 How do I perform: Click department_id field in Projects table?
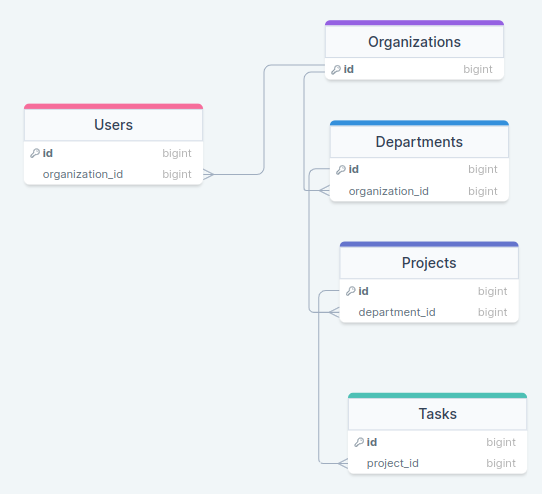click(429, 312)
